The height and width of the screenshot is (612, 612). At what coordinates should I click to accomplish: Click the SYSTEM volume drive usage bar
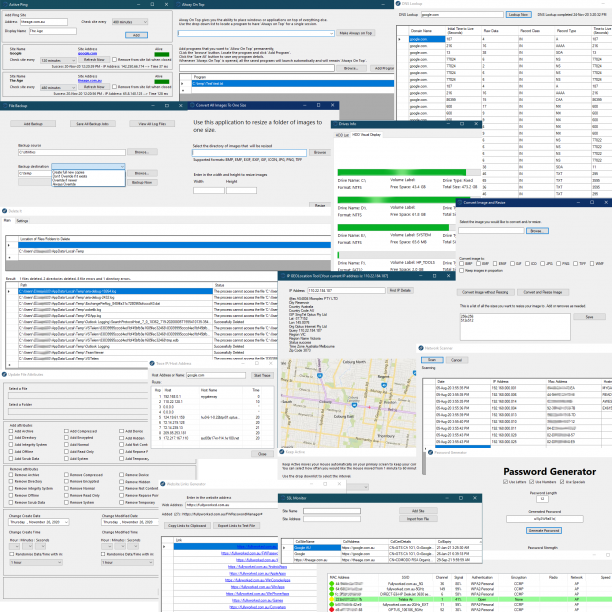(397, 228)
